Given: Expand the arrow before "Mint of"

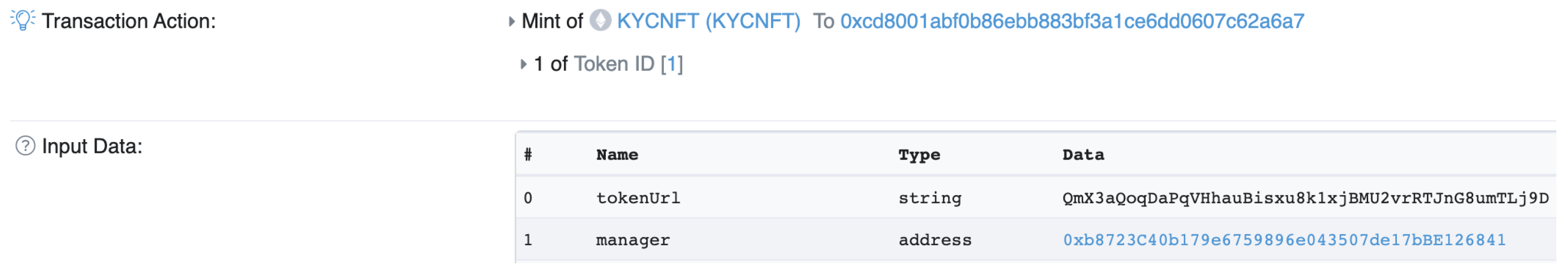Looking at the screenshot, I should [511, 22].
